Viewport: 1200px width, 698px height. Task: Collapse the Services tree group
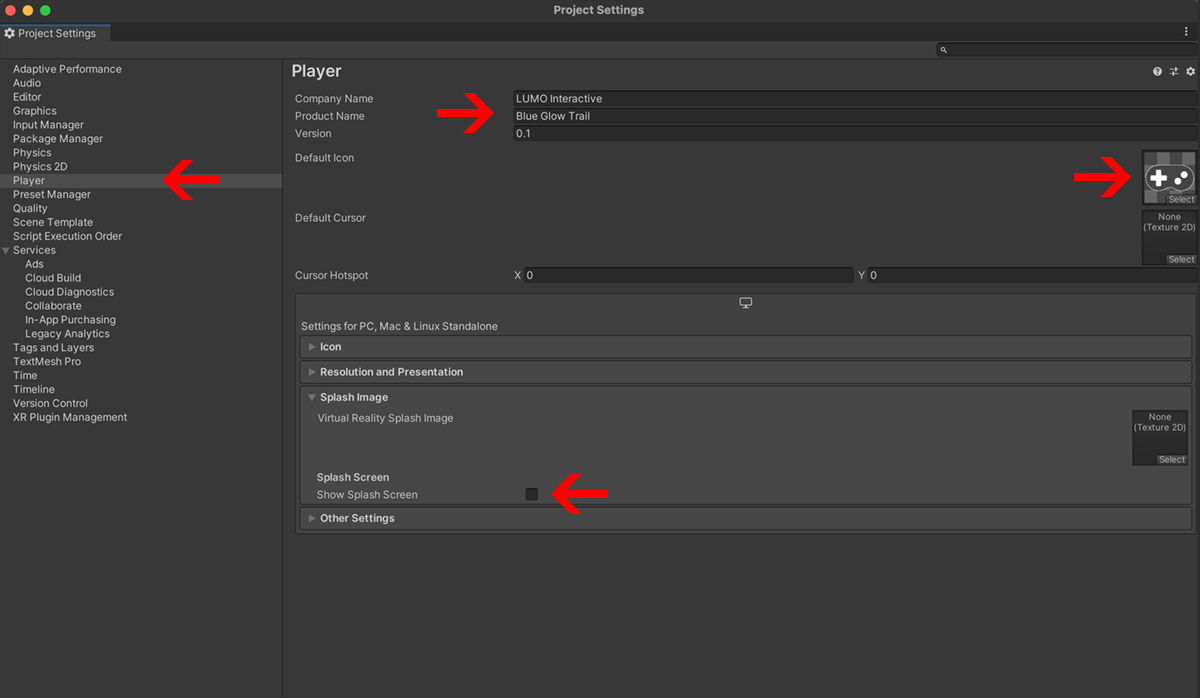click(x=7, y=250)
